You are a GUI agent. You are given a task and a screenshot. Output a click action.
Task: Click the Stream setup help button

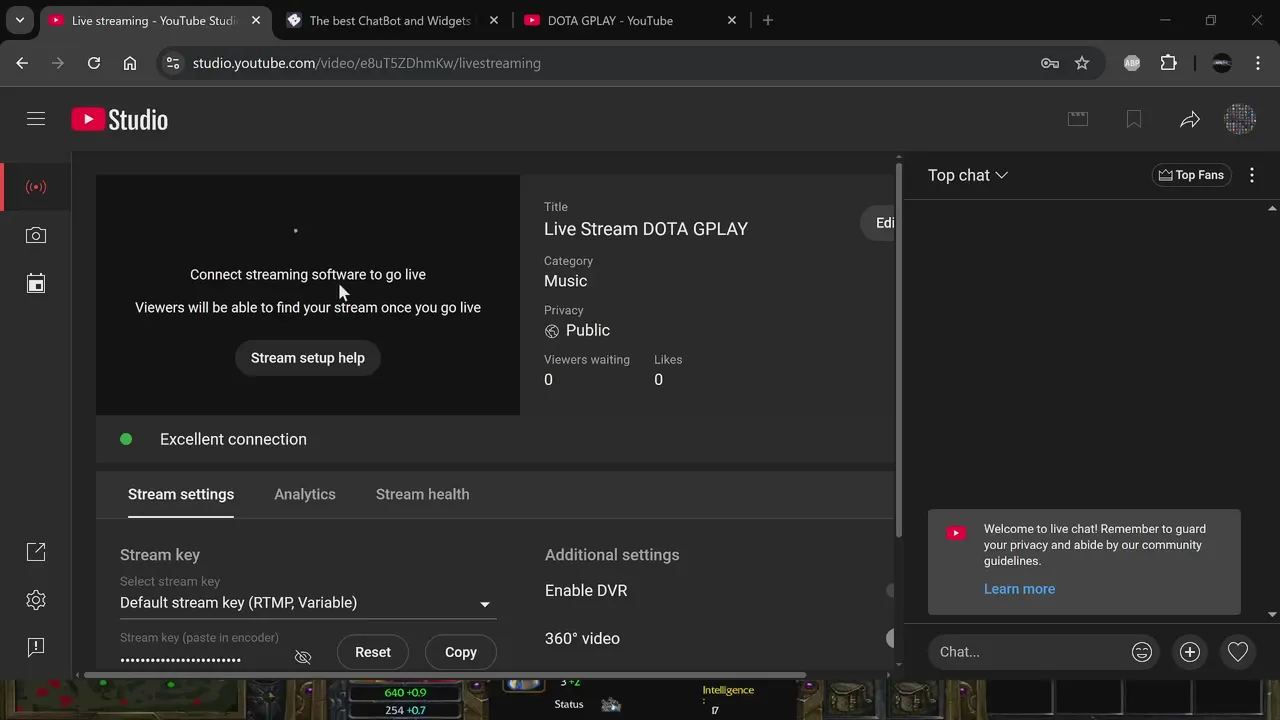pos(308,358)
